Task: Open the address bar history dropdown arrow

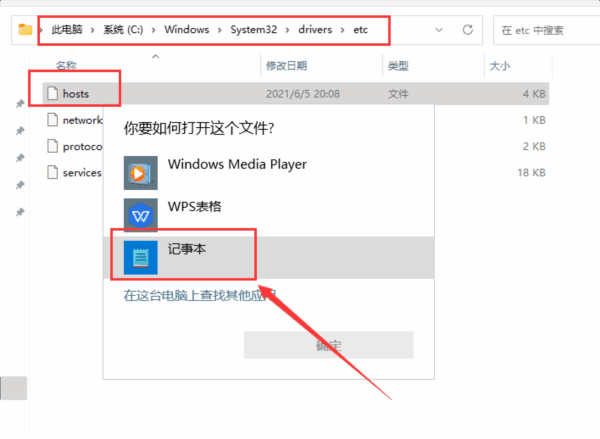Action: [437, 30]
